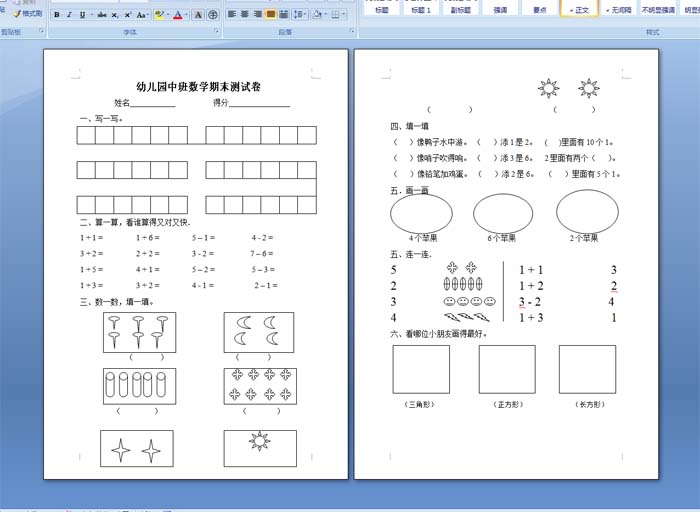Apply strikethrough formatting
The width and height of the screenshot is (700, 512).
coord(102,15)
